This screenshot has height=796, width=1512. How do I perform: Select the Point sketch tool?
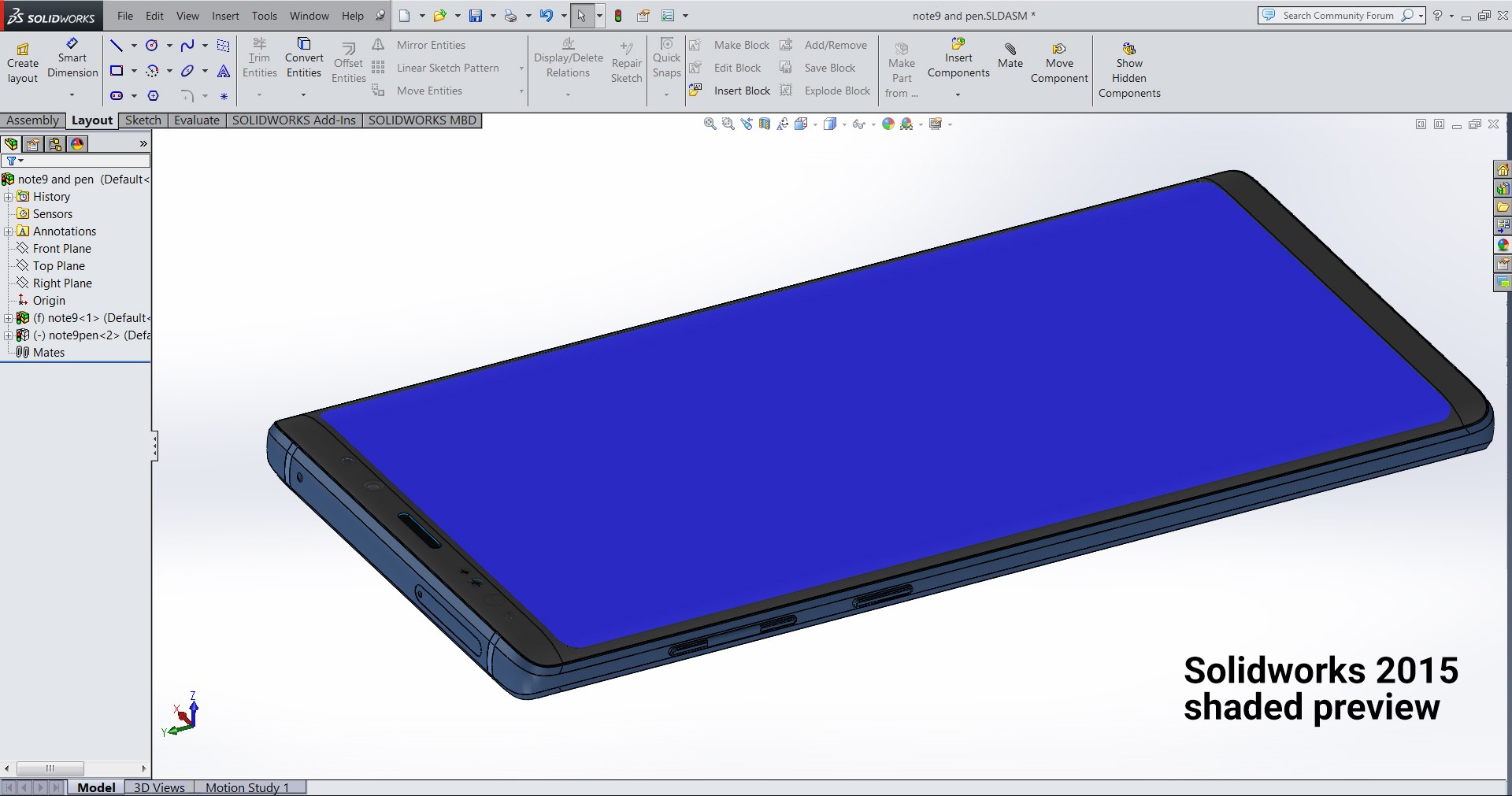(224, 96)
